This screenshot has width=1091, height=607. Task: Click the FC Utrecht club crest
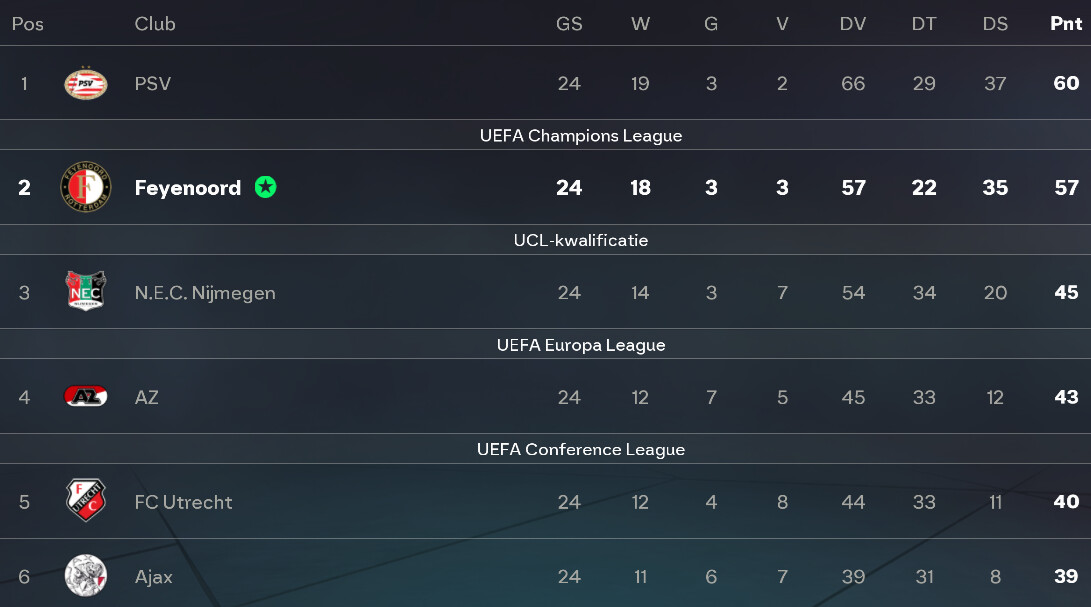tap(85, 501)
